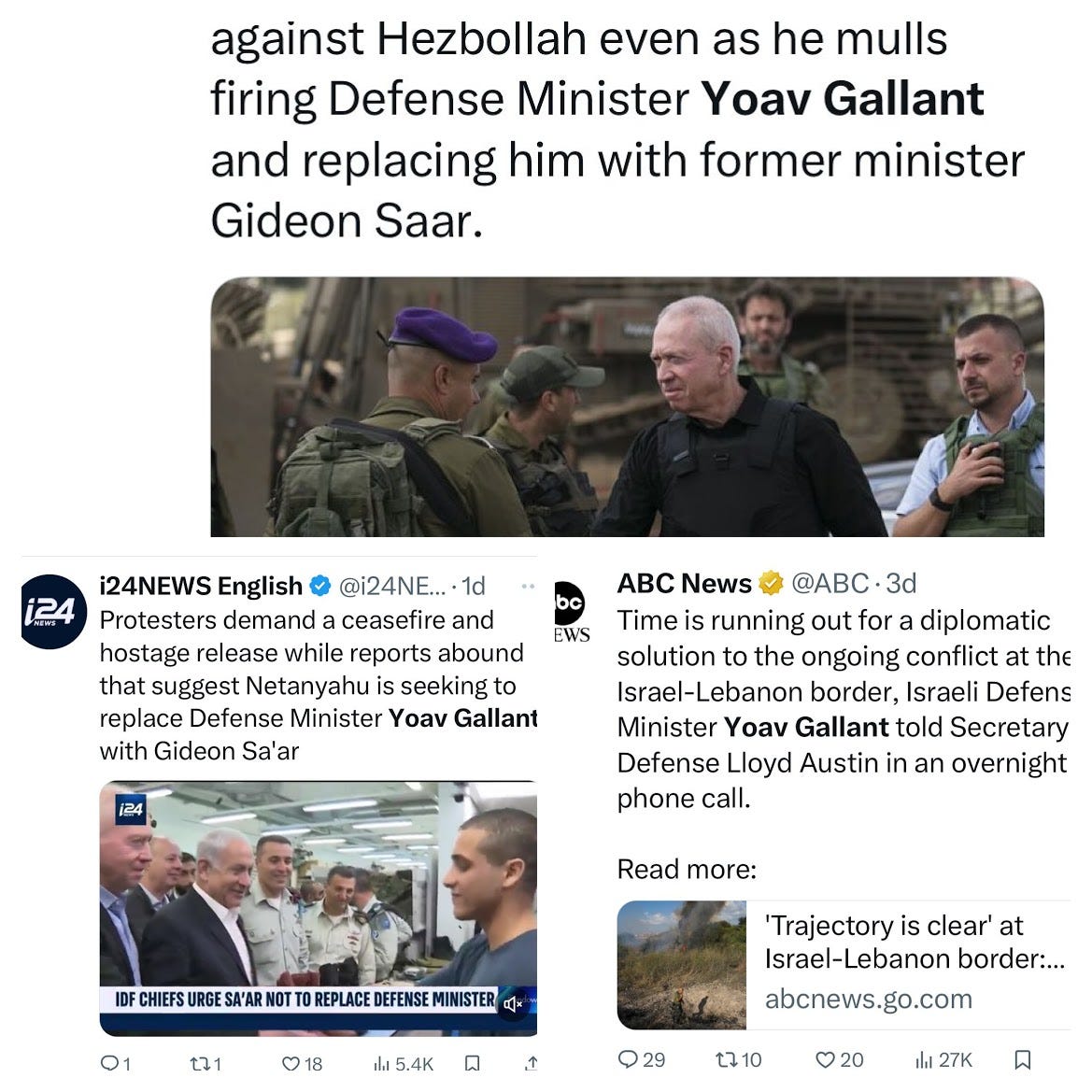Open replies on the ABC News tweet
This screenshot has width=1092, height=1092.
click(642, 1059)
